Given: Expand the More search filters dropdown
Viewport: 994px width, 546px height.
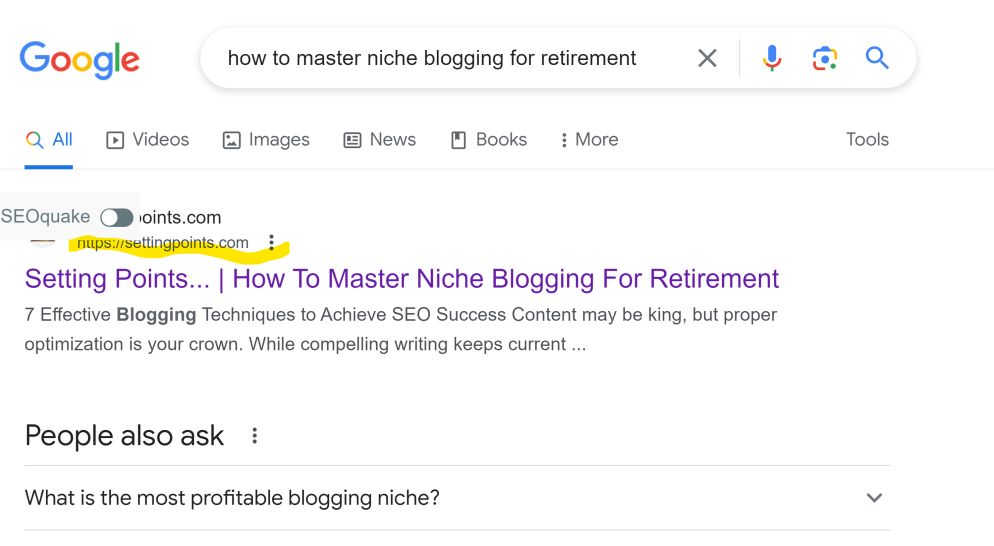Looking at the screenshot, I should click(589, 140).
